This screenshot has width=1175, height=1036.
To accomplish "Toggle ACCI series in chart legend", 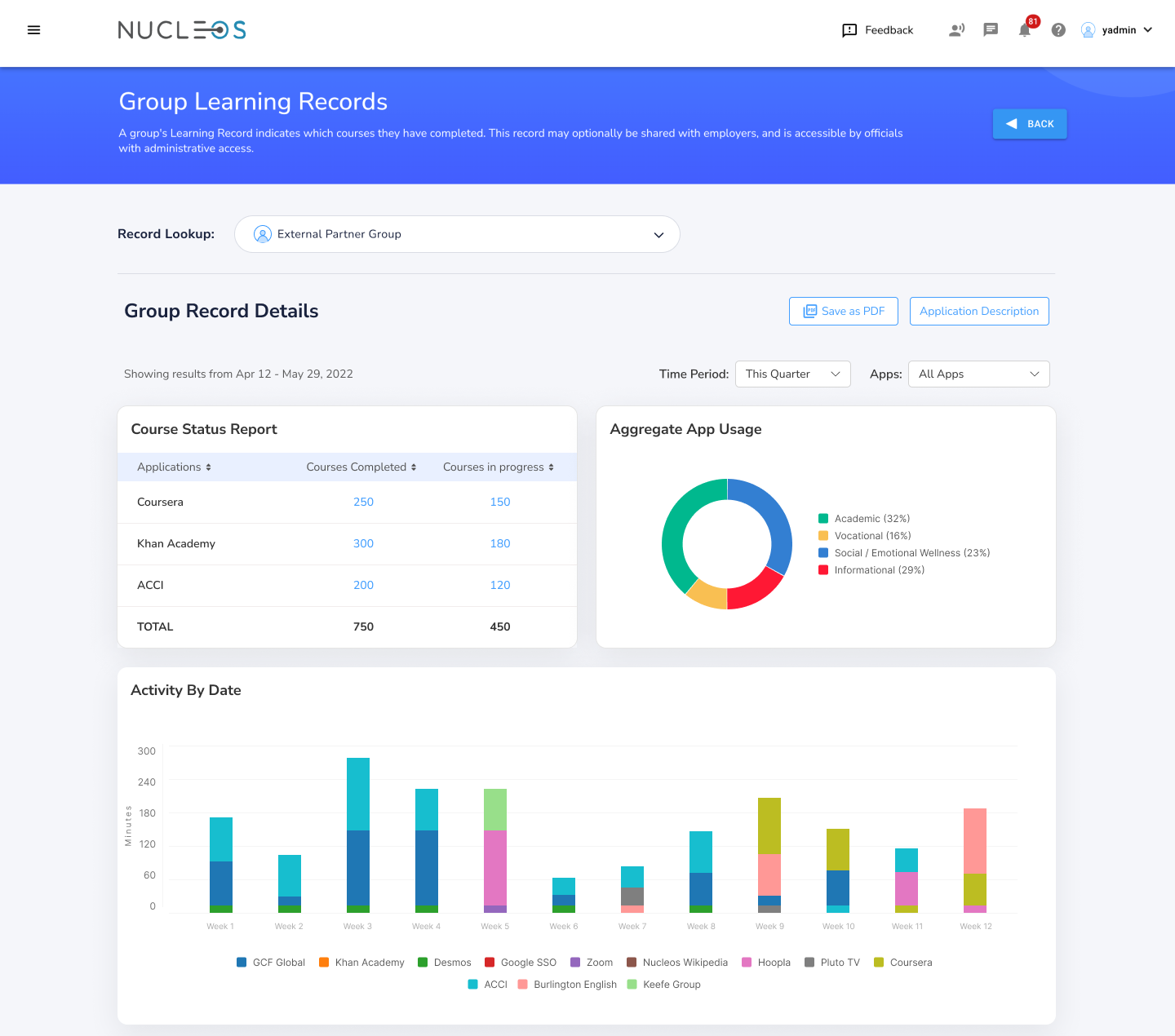I will [488, 985].
